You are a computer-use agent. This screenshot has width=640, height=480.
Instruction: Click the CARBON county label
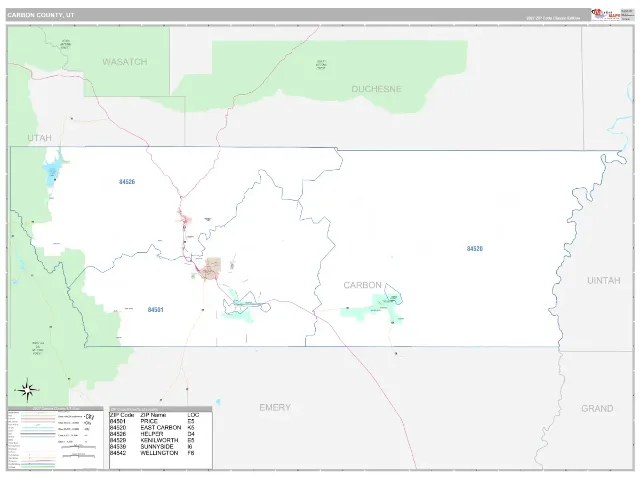[362, 285]
